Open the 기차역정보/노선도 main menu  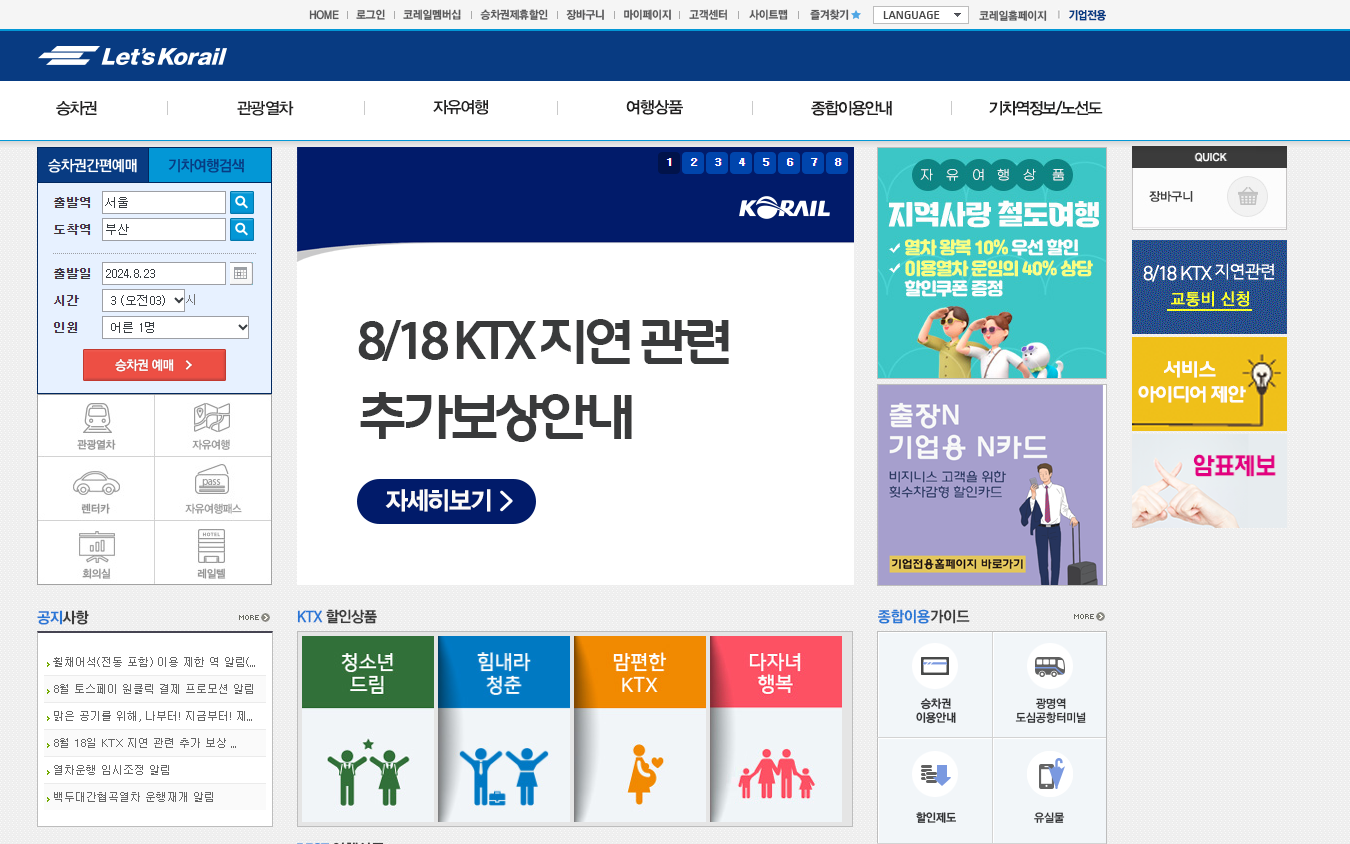click(1045, 108)
